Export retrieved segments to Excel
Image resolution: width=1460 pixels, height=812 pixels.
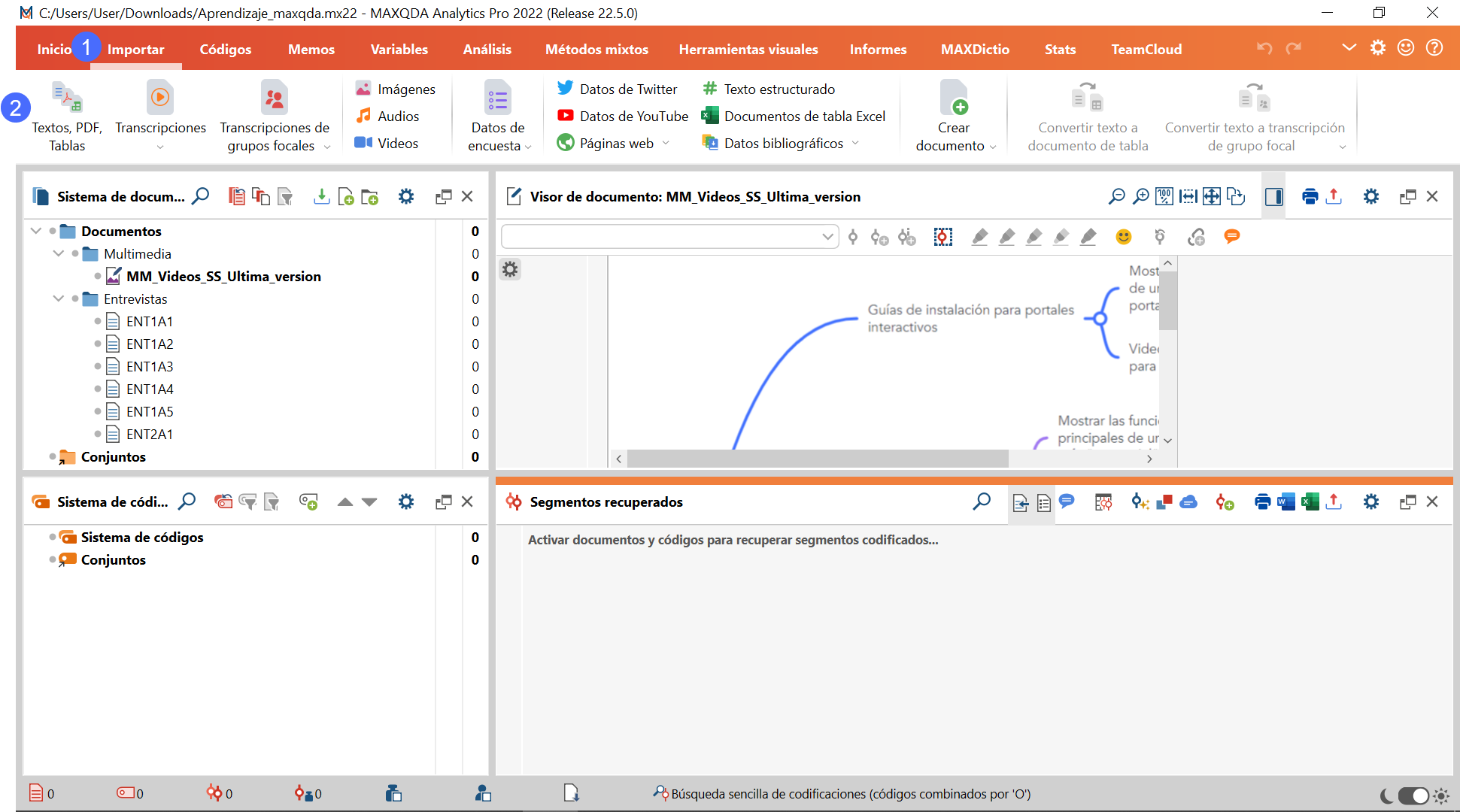(x=1310, y=501)
